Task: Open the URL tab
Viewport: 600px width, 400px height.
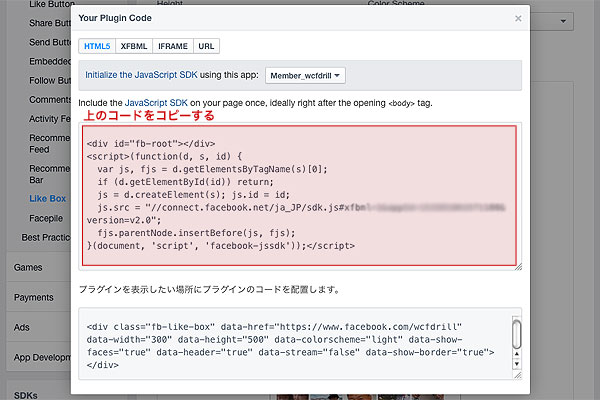Action: click(x=206, y=46)
